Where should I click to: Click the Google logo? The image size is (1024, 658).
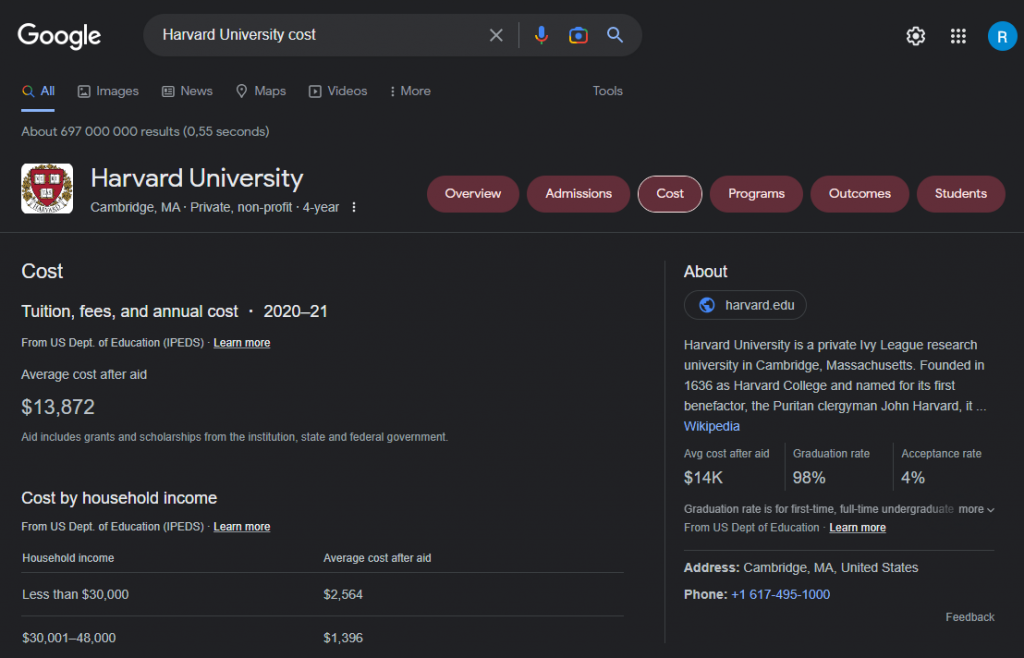(59, 35)
